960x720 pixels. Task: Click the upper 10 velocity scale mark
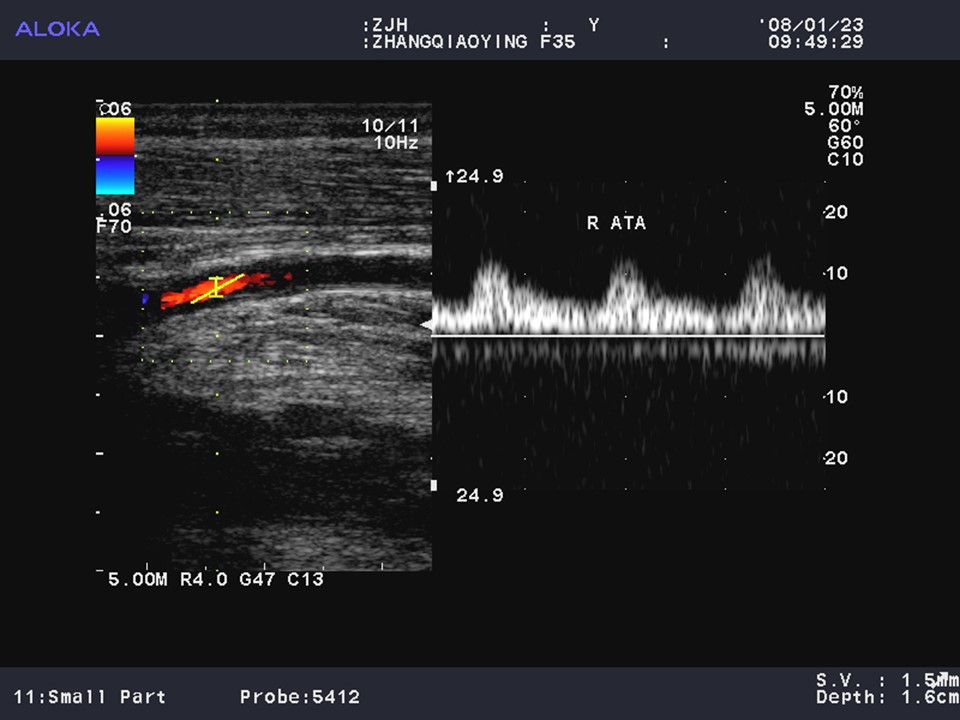click(x=836, y=273)
